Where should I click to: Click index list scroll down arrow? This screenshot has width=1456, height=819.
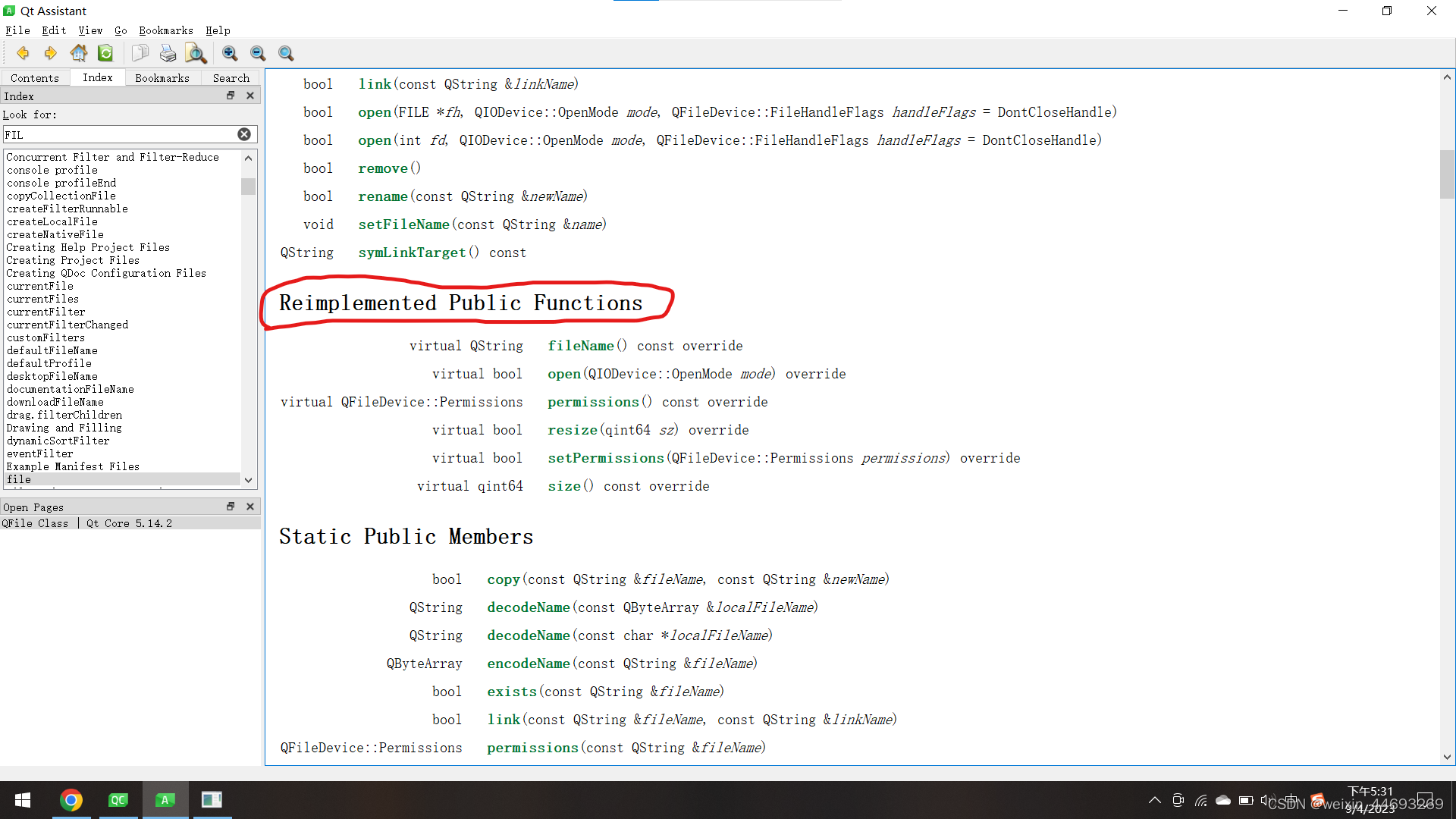[248, 480]
